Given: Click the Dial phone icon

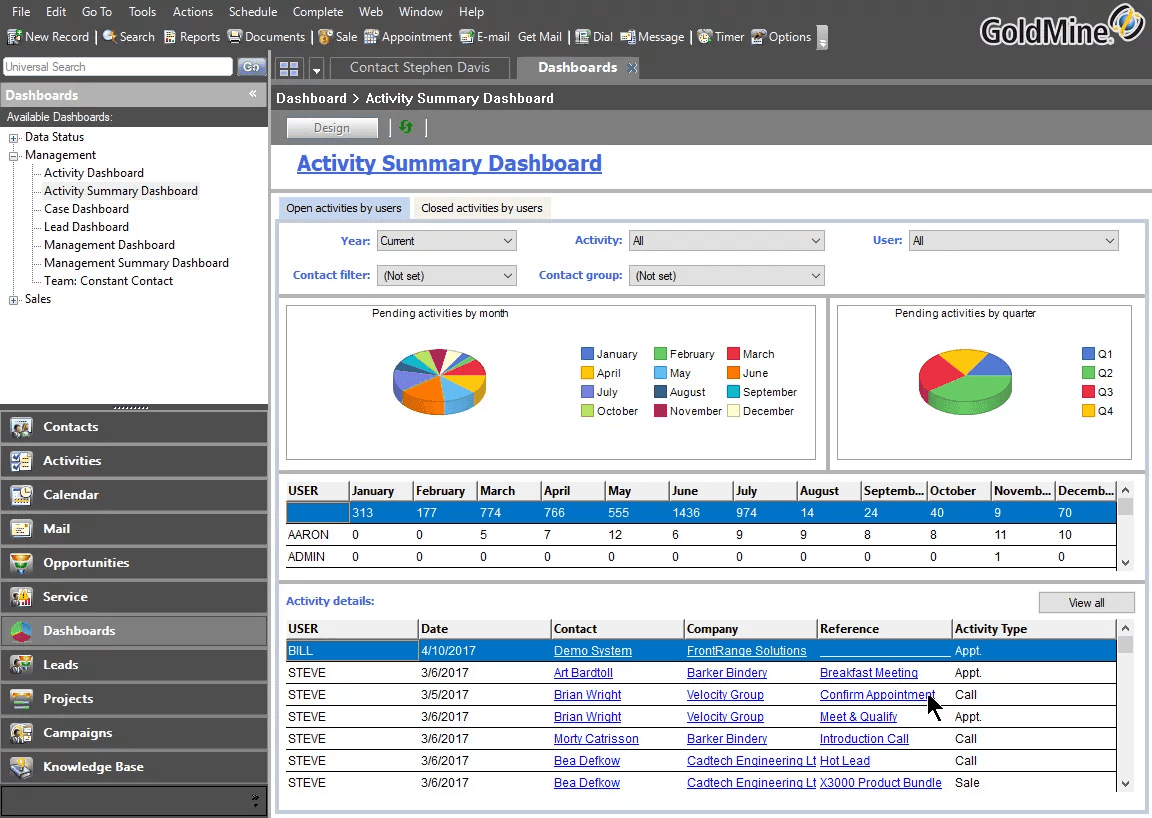Looking at the screenshot, I should 582,37.
